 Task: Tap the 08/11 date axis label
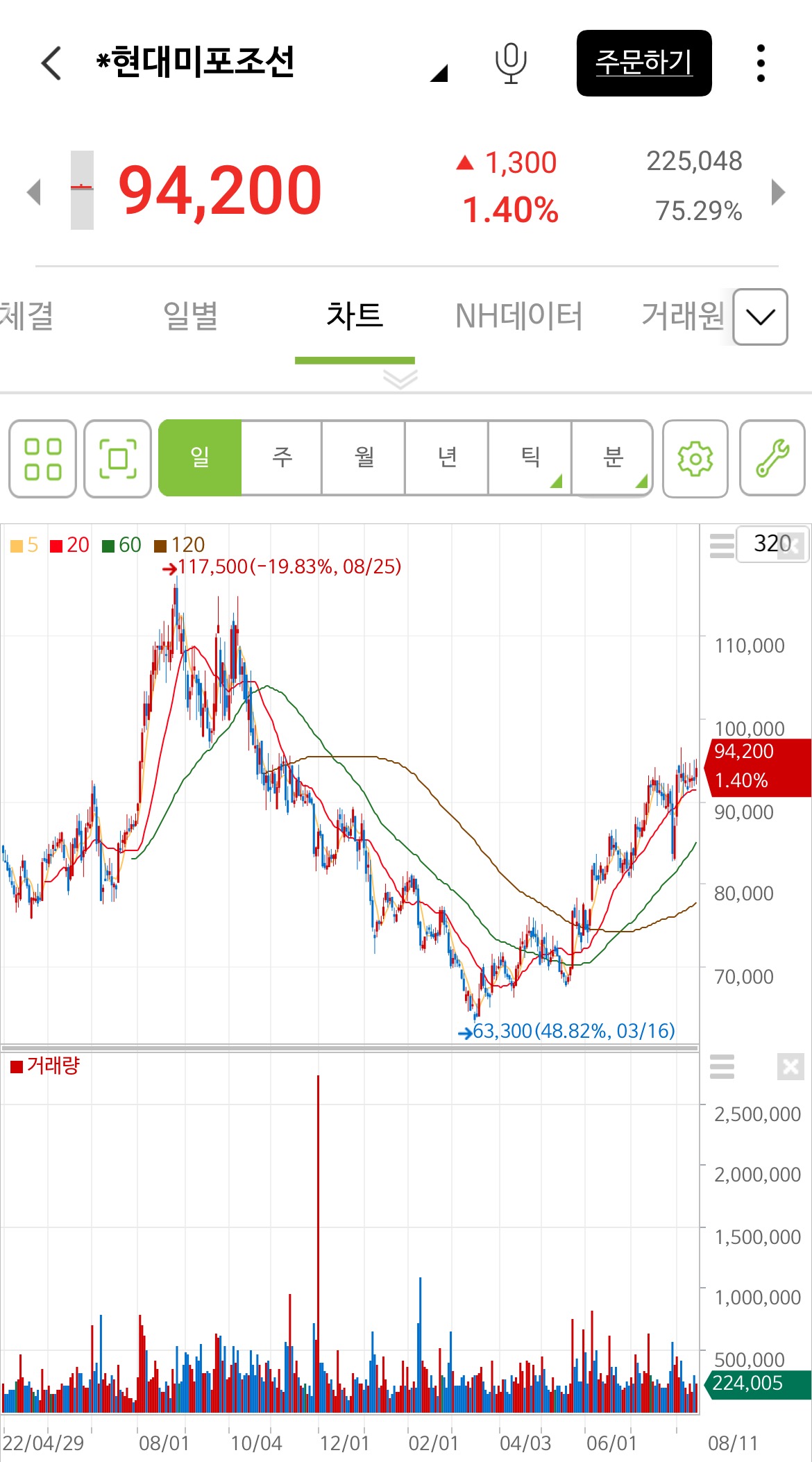tap(733, 1444)
